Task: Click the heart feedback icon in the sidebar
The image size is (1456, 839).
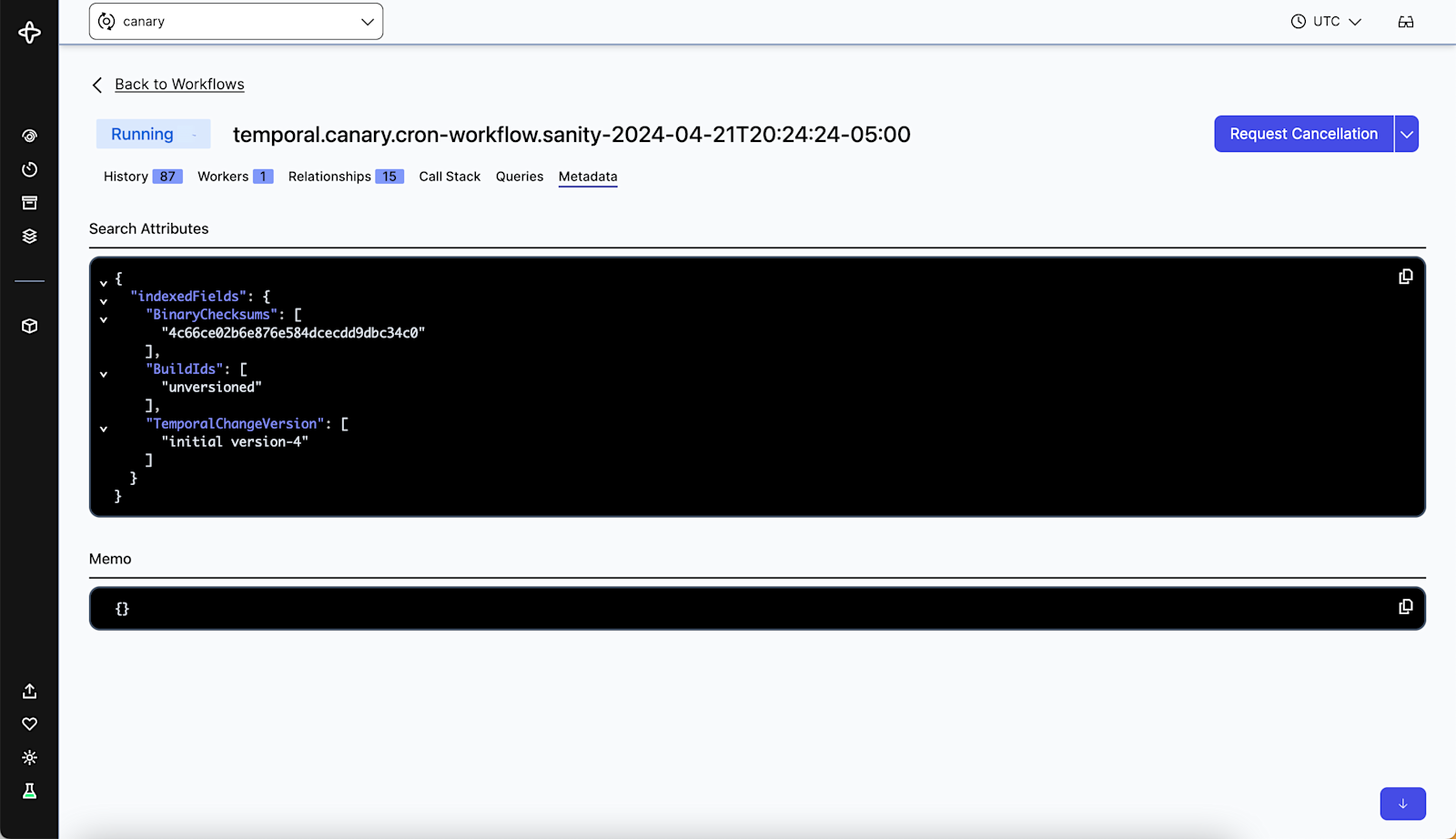Action: click(x=29, y=724)
